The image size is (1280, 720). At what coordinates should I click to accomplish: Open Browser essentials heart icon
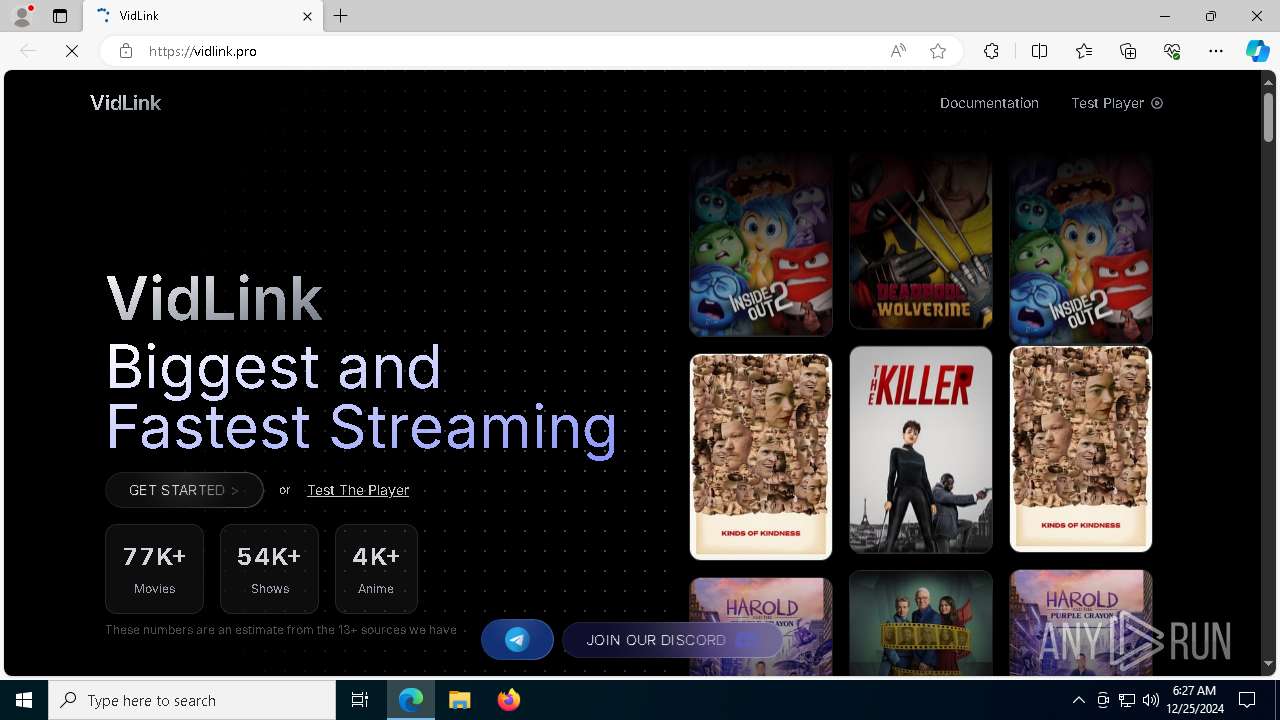1172,51
